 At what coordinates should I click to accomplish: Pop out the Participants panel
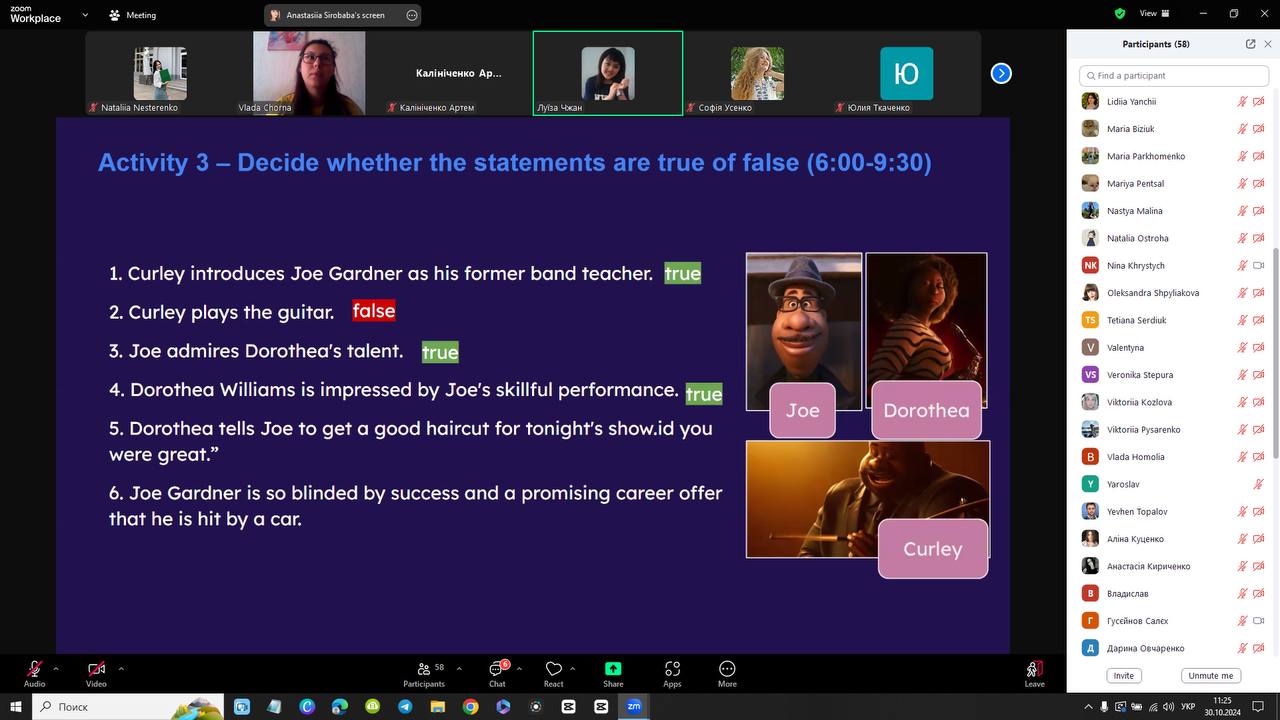click(1250, 44)
